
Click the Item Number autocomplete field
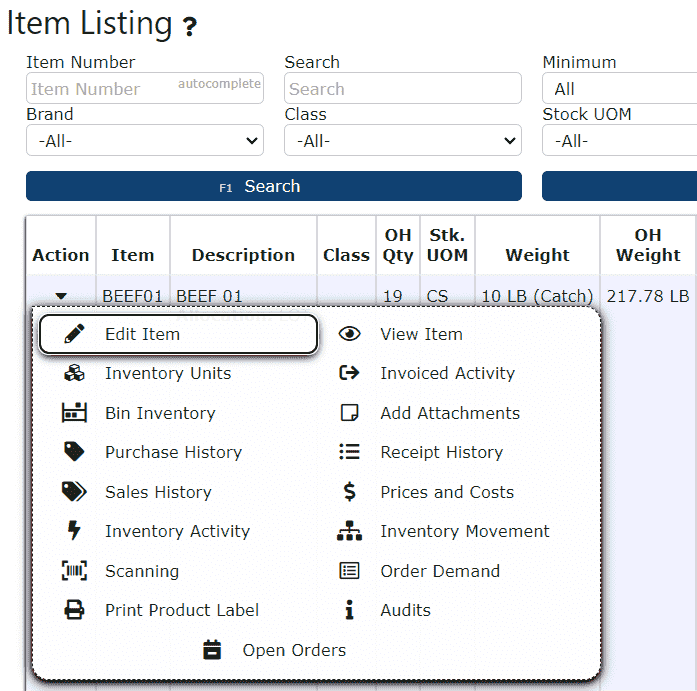100,89
